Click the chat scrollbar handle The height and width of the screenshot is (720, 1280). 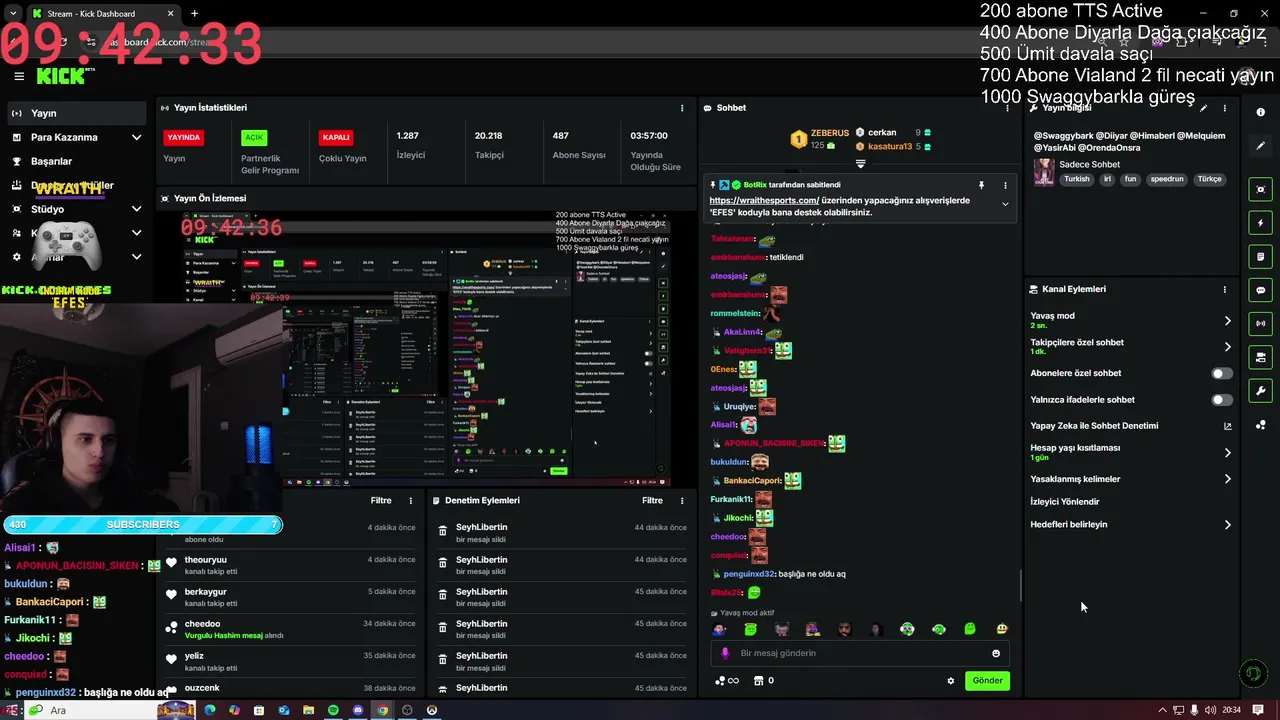click(x=1020, y=586)
